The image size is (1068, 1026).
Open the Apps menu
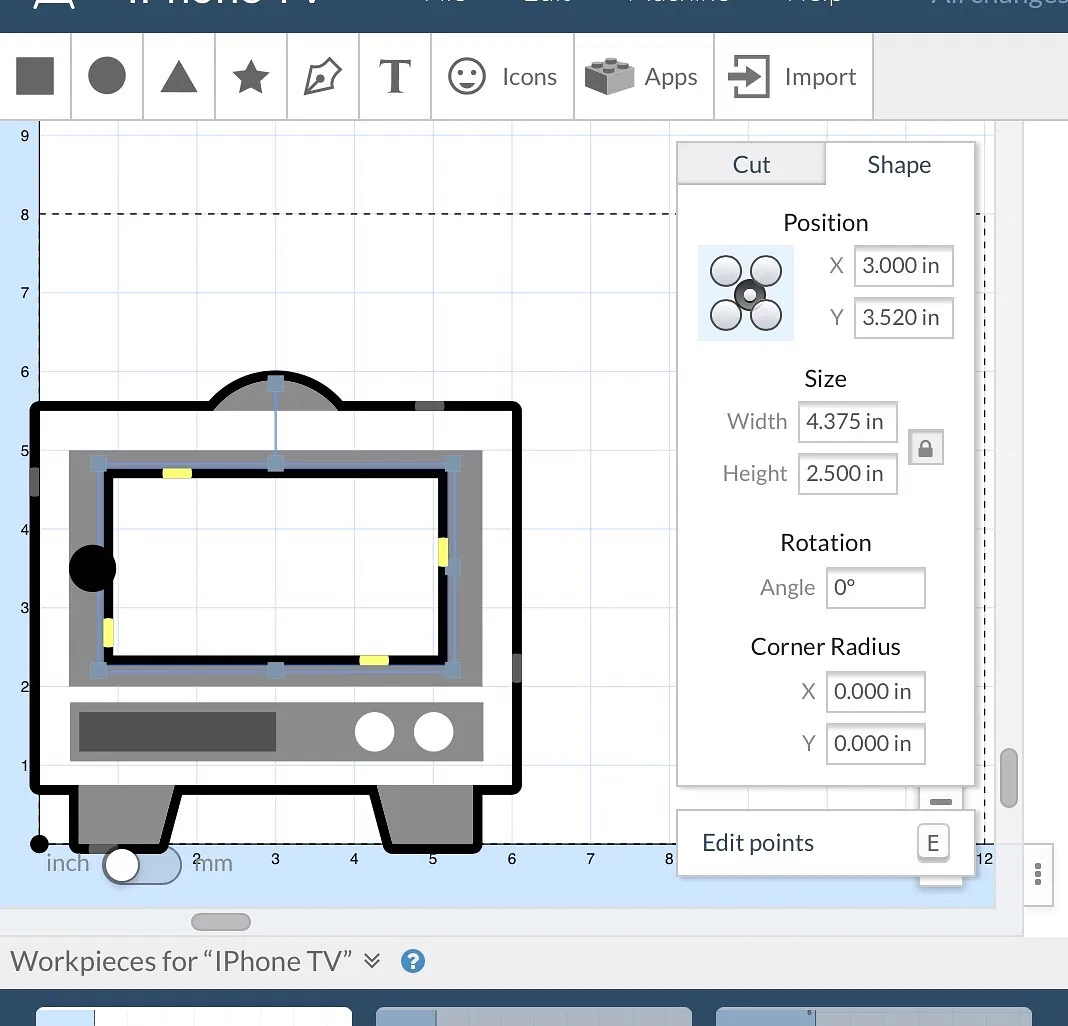[643, 77]
